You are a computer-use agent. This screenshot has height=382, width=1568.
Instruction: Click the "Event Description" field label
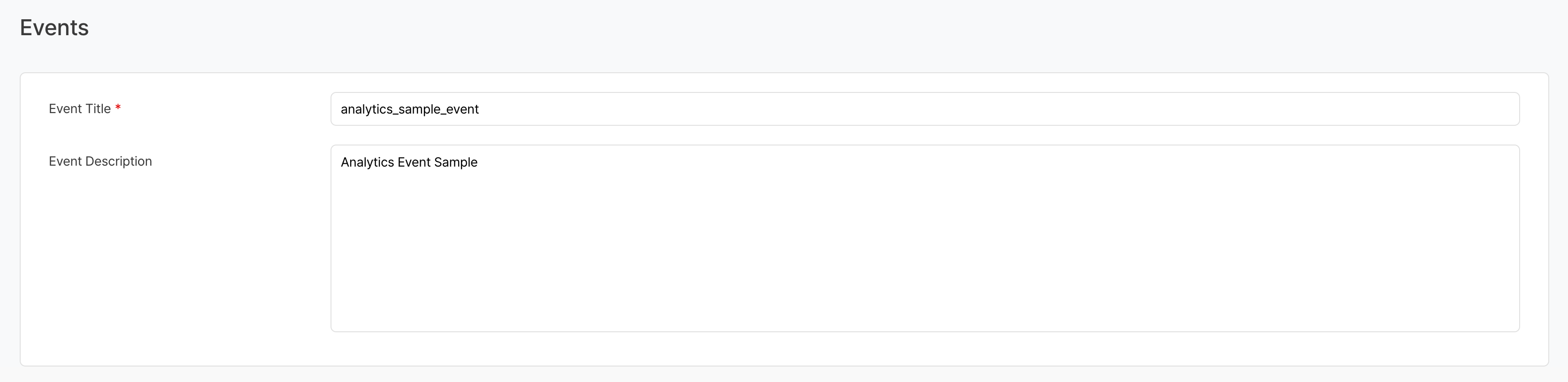100,161
